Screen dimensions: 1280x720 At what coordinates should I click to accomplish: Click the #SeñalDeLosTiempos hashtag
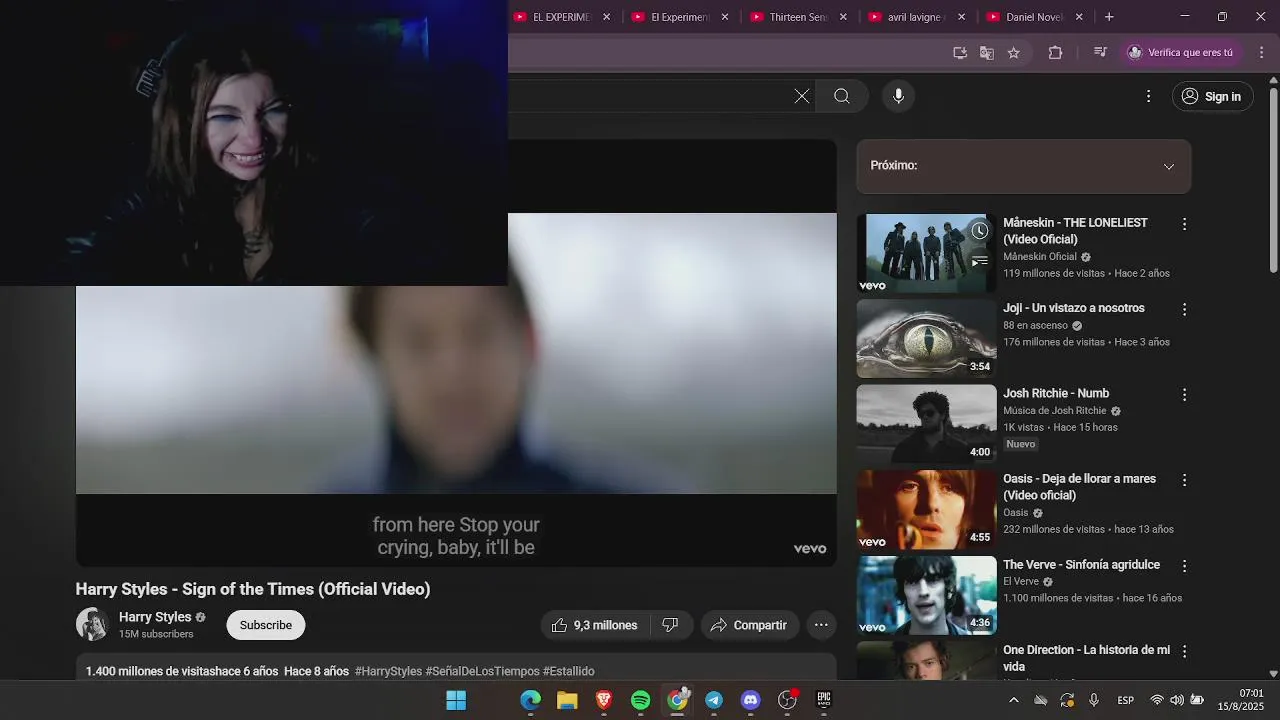coord(482,671)
